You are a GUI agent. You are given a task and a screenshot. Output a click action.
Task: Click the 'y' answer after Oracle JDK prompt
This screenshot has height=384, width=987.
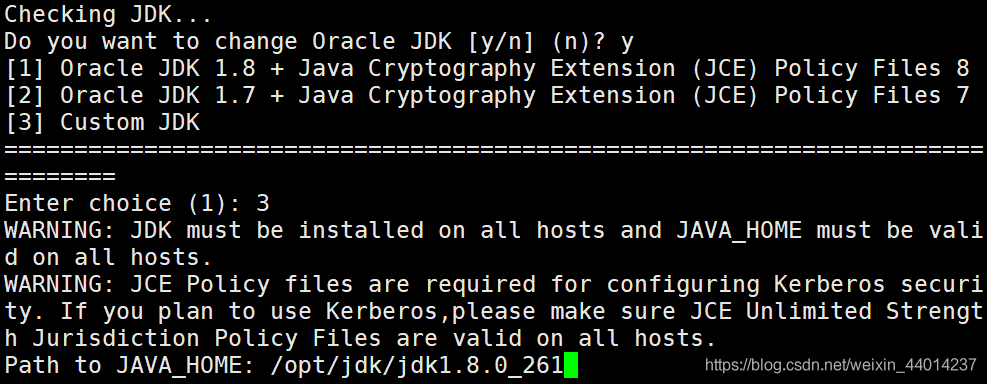[626, 43]
